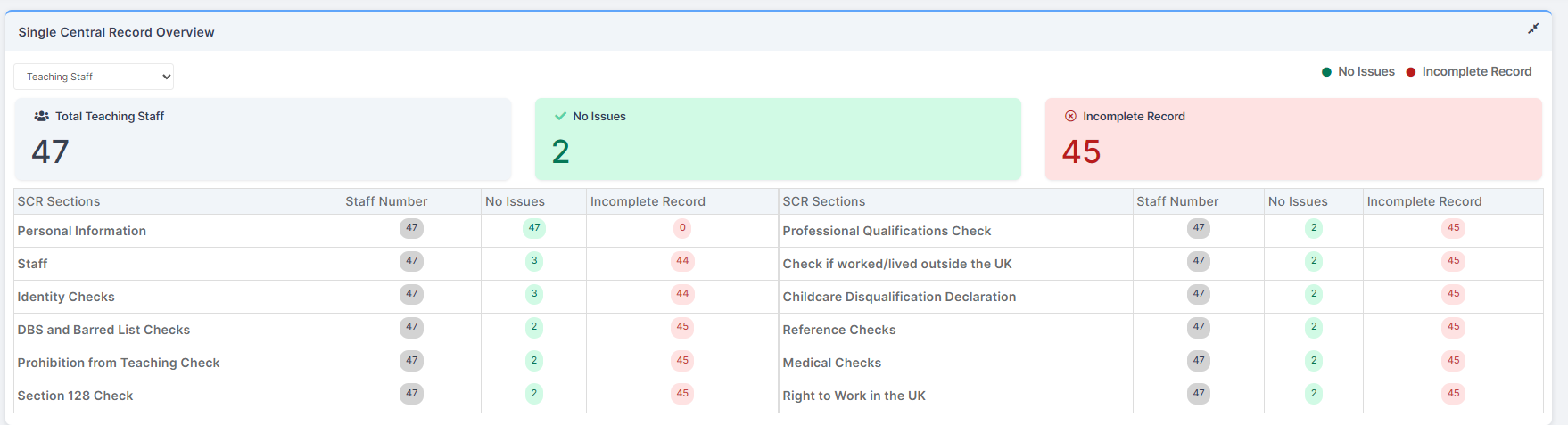
Task: Select Prohibition from Teaching Check row
Action: [396, 363]
